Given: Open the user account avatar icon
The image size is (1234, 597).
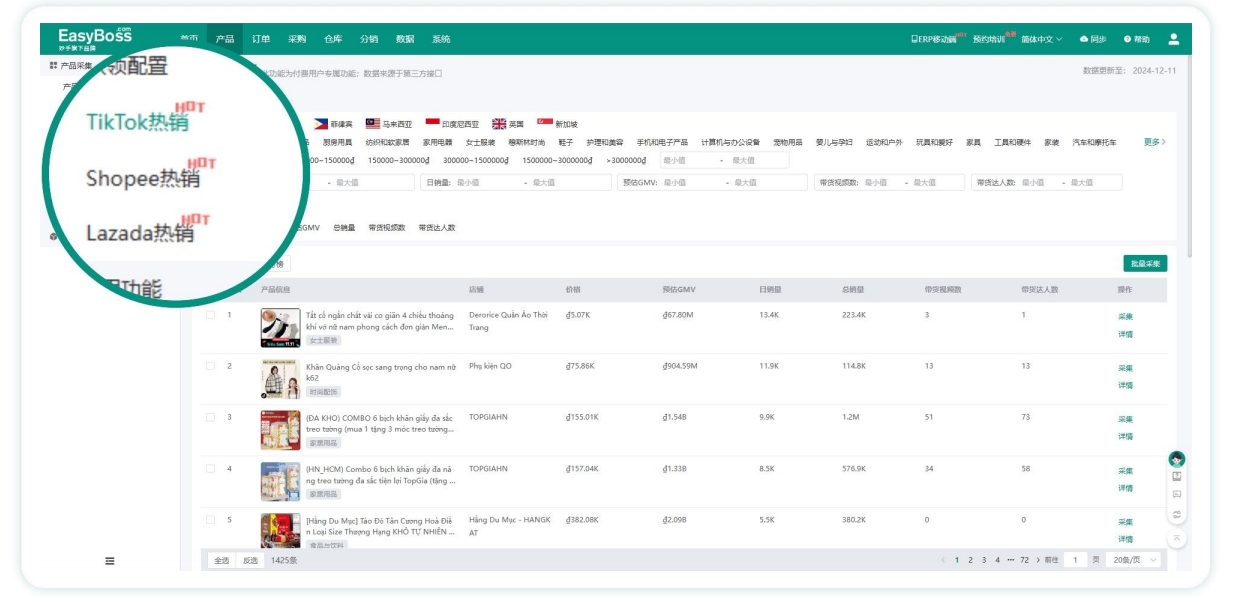Looking at the screenshot, I should pyautogui.click(x=1174, y=39).
